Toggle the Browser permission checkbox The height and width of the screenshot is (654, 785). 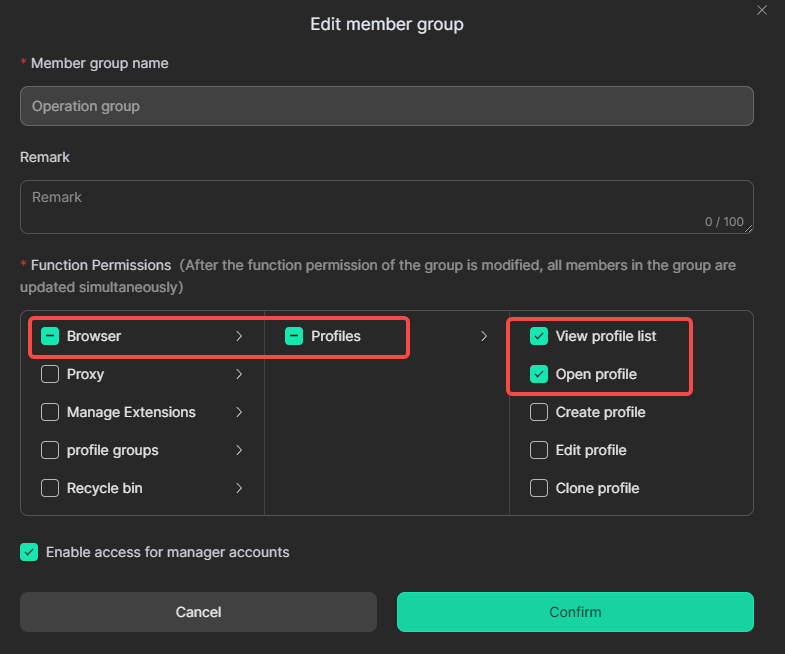(x=50, y=336)
